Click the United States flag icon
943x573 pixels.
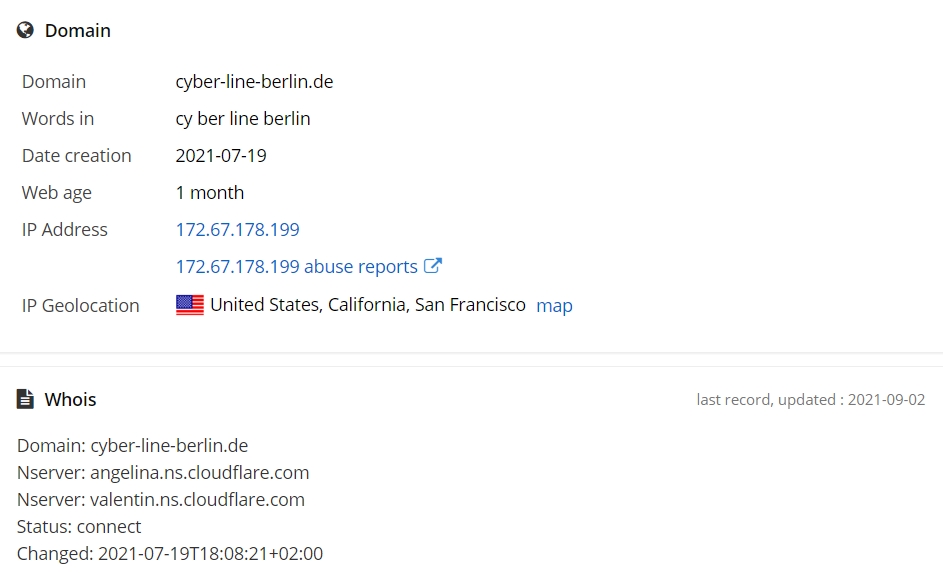[x=190, y=305]
